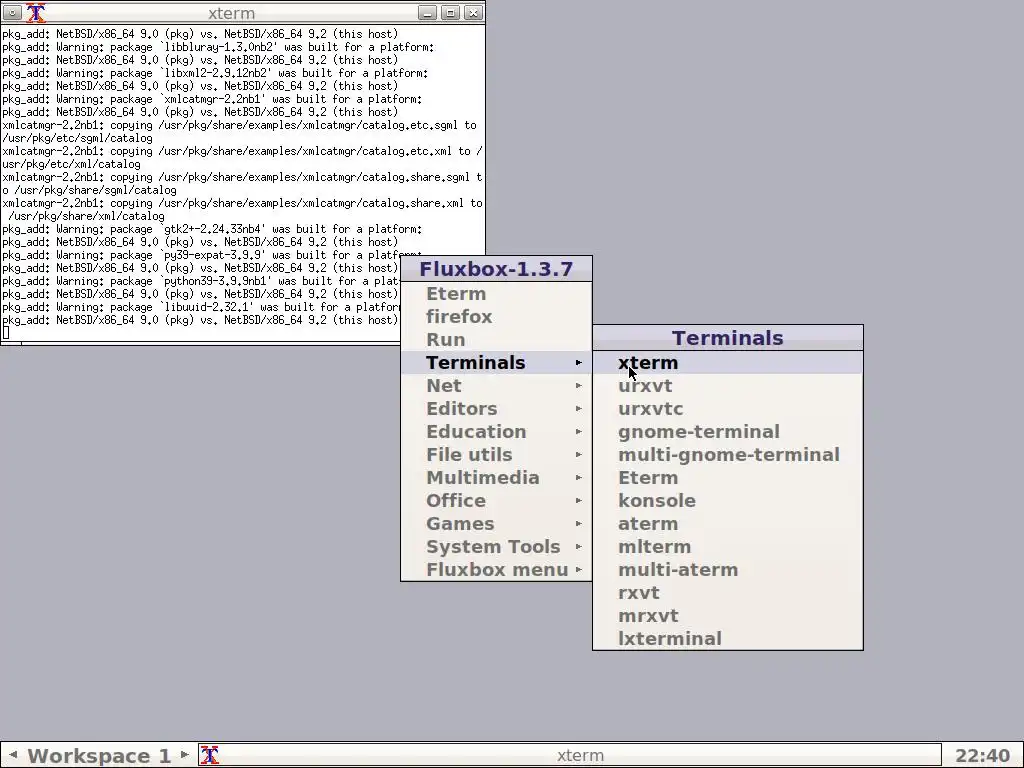The width and height of the screenshot is (1024, 768).
Task: Launch Eterm from Fluxbox root menu
Action: (x=496, y=294)
